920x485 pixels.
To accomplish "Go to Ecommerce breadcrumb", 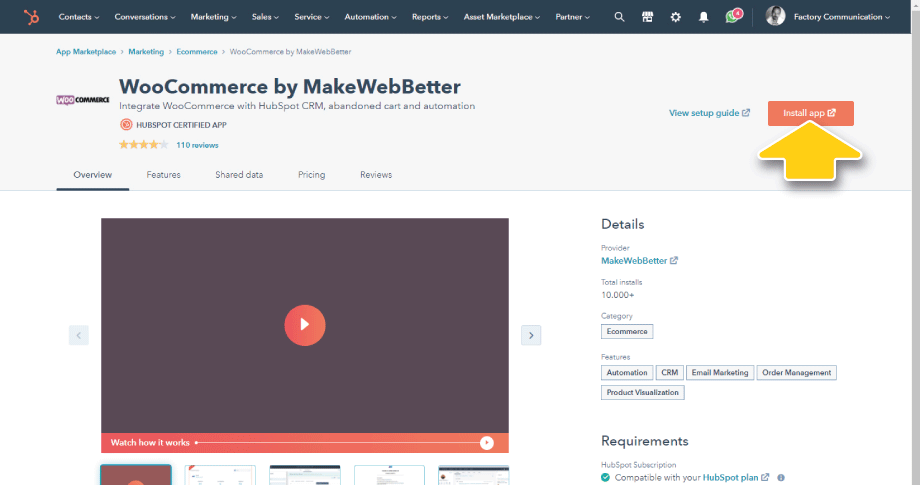I will [197, 52].
